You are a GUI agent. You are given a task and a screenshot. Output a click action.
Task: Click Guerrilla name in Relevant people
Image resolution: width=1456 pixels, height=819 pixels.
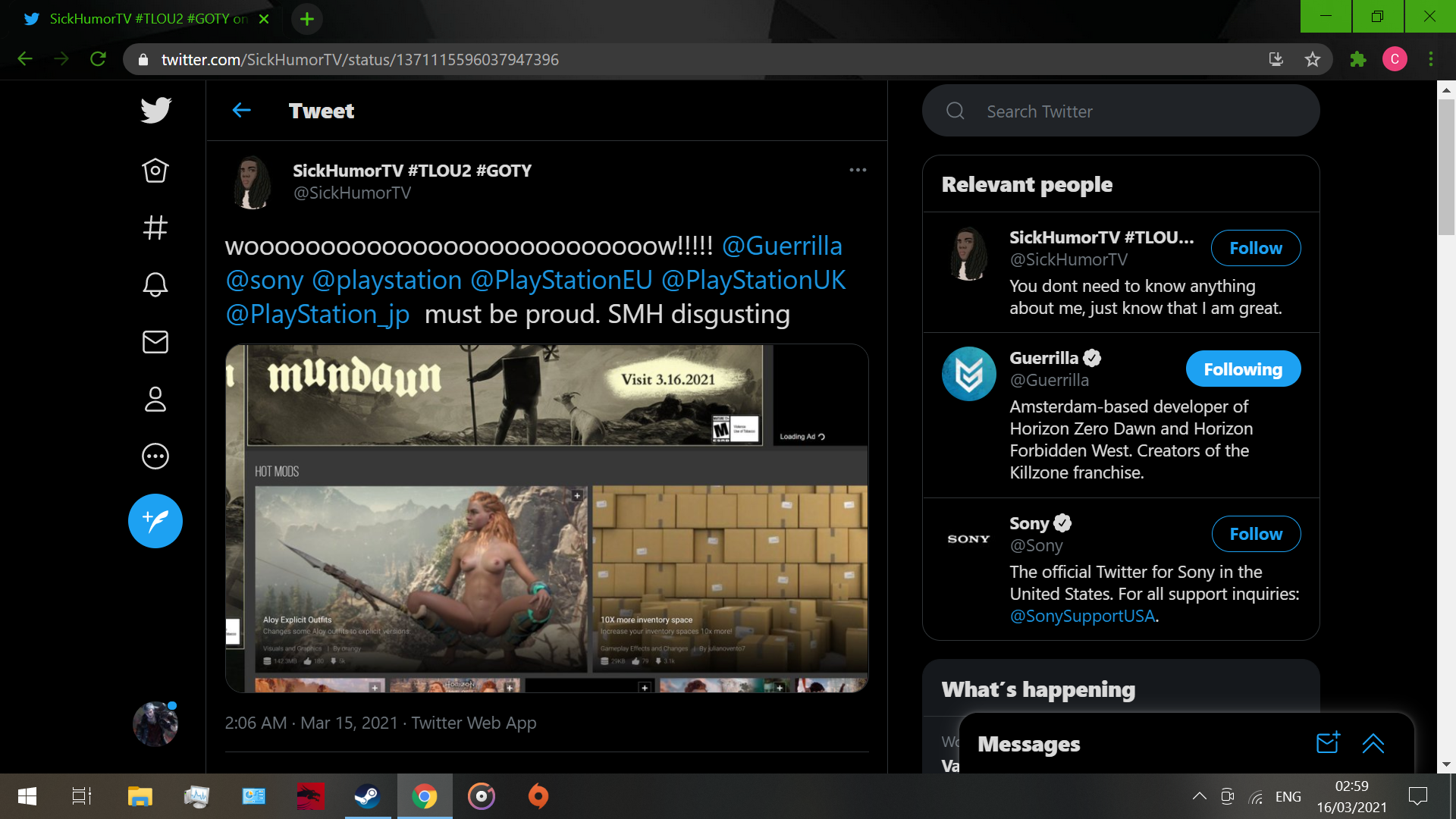[1043, 358]
